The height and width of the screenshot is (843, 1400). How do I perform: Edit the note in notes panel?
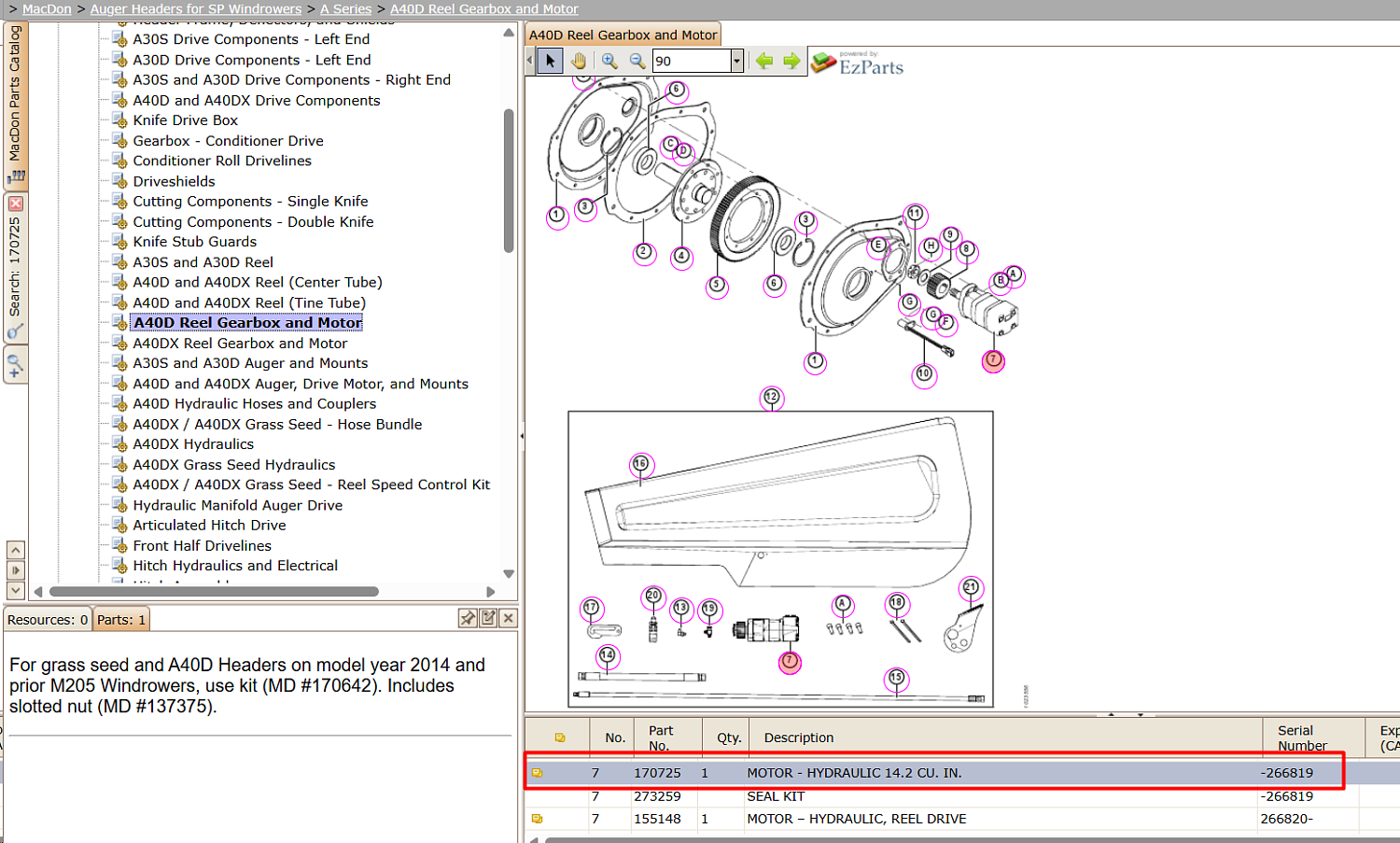point(488,618)
